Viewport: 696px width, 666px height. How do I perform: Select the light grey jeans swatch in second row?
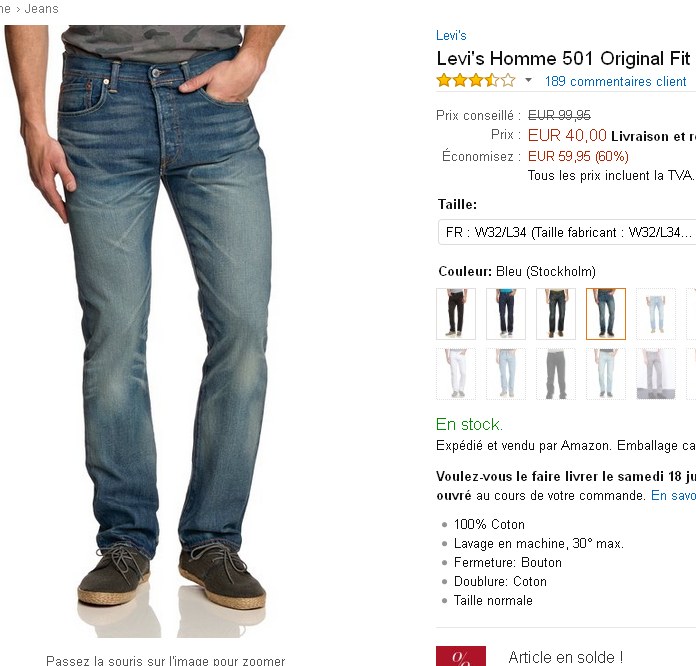coord(656,374)
